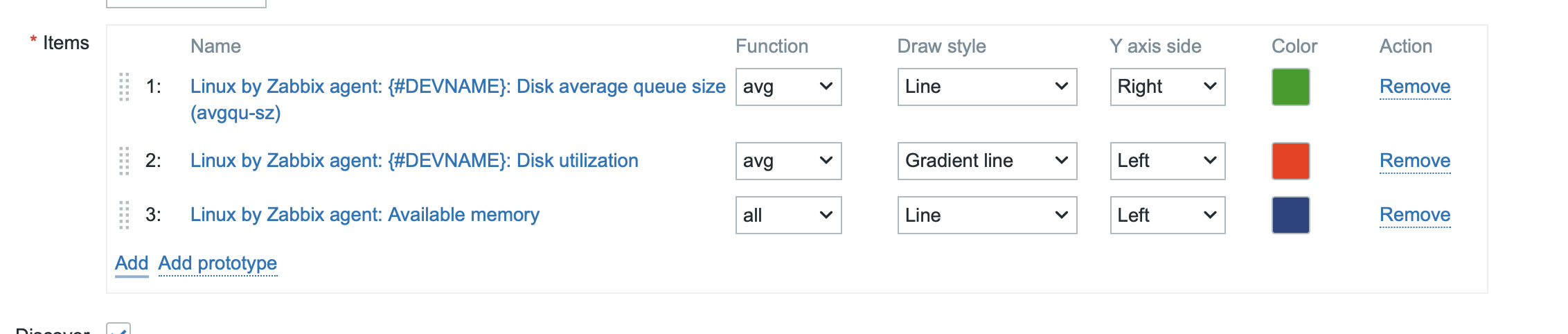Click the Add item link
This screenshot has width=1568, height=334.
(132, 263)
